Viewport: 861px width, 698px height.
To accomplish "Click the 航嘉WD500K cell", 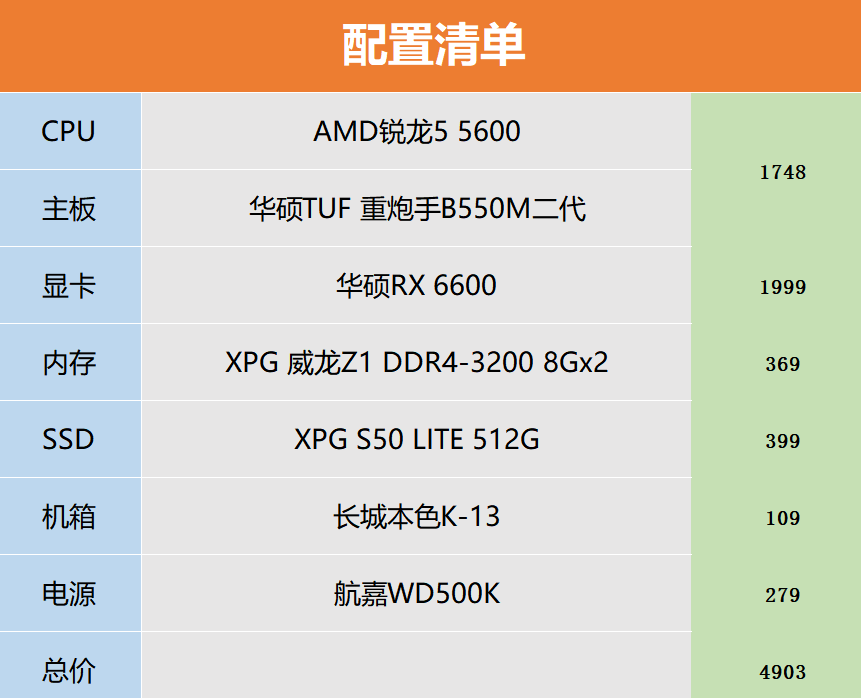I will (x=416, y=593).
